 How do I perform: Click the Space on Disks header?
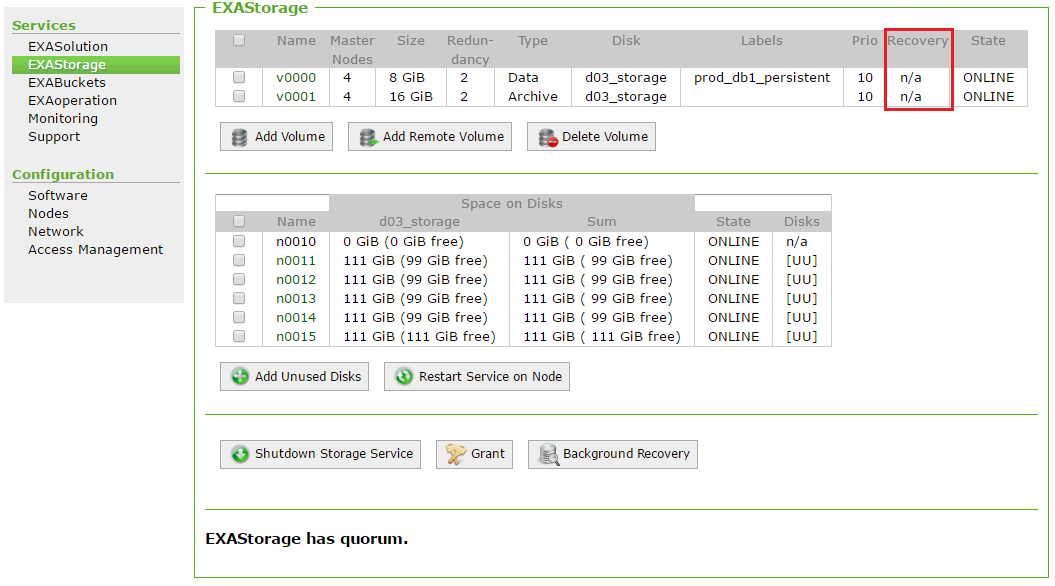(512, 204)
